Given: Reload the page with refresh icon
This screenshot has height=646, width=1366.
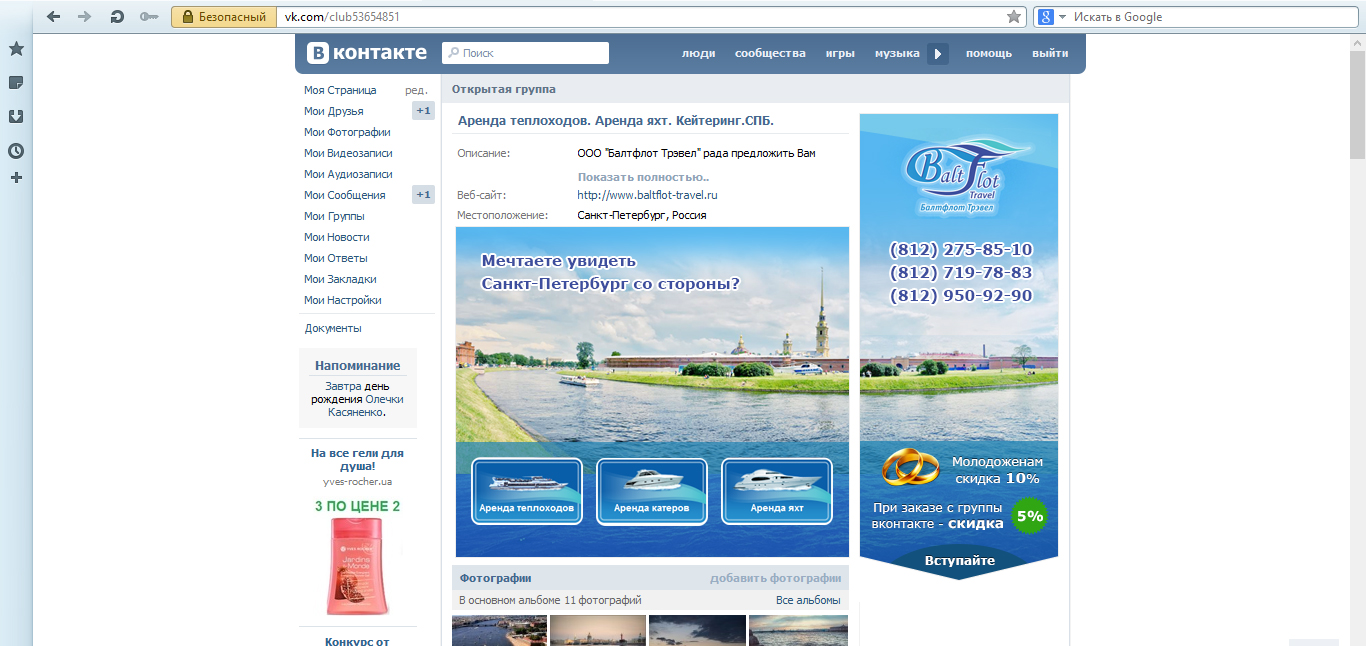Looking at the screenshot, I should [116, 17].
